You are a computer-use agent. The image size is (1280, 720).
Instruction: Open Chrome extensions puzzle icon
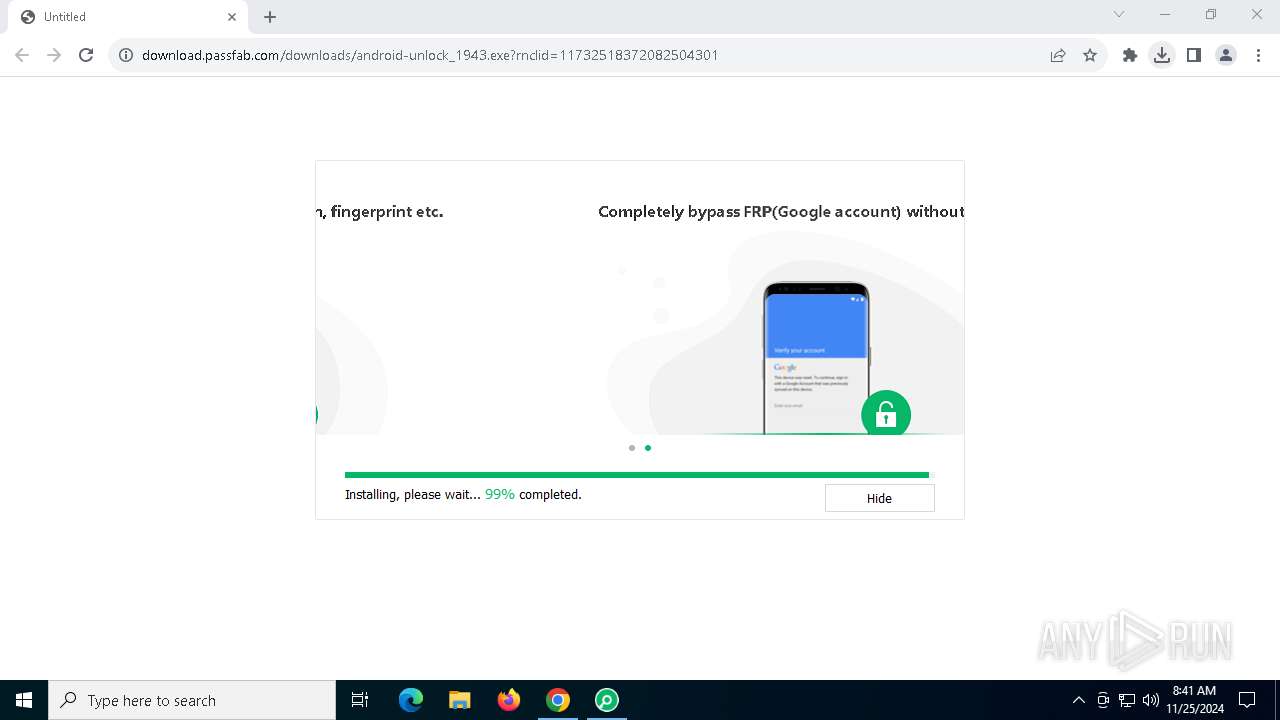coord(1130,55)
